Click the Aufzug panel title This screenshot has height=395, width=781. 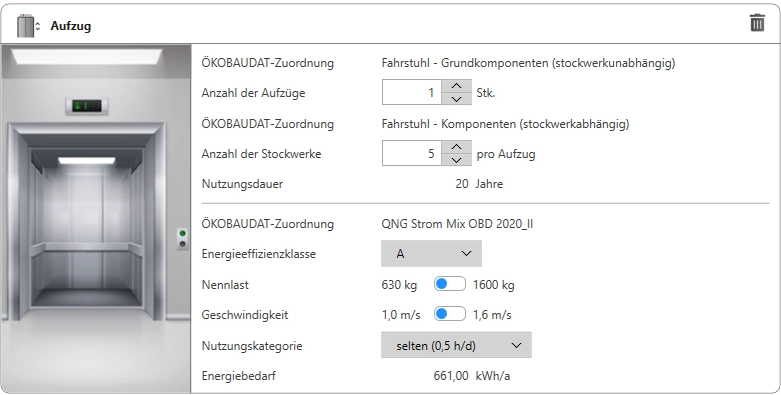(71, 26)
